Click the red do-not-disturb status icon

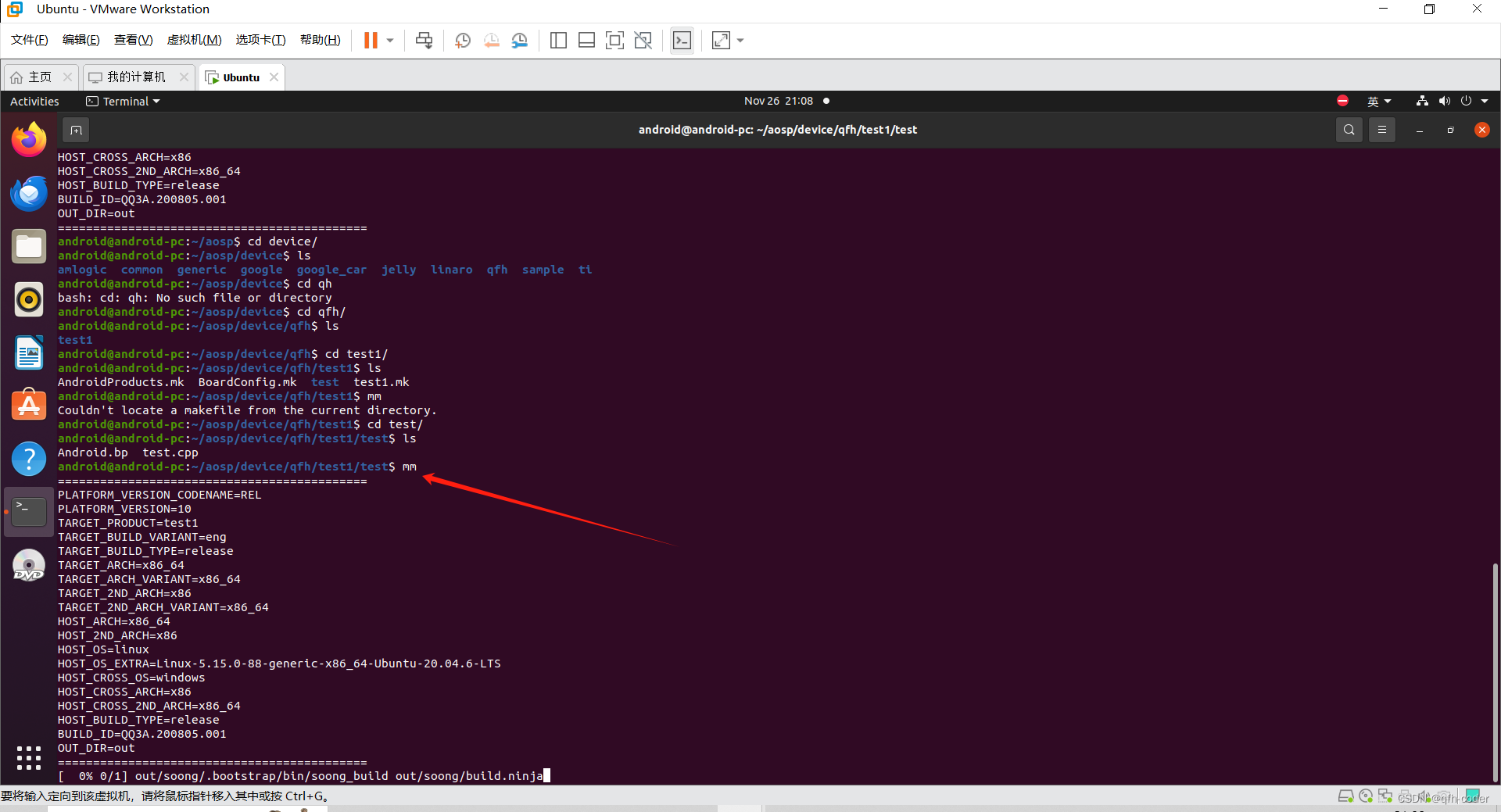tap(1342, 101)
